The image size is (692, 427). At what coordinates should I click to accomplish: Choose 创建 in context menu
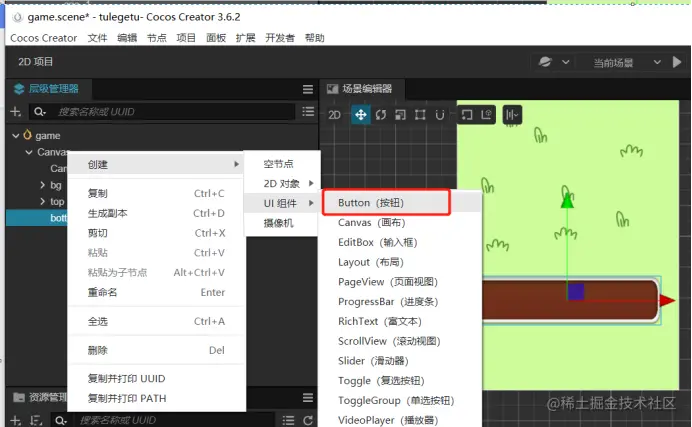click(x=156, y=165)
